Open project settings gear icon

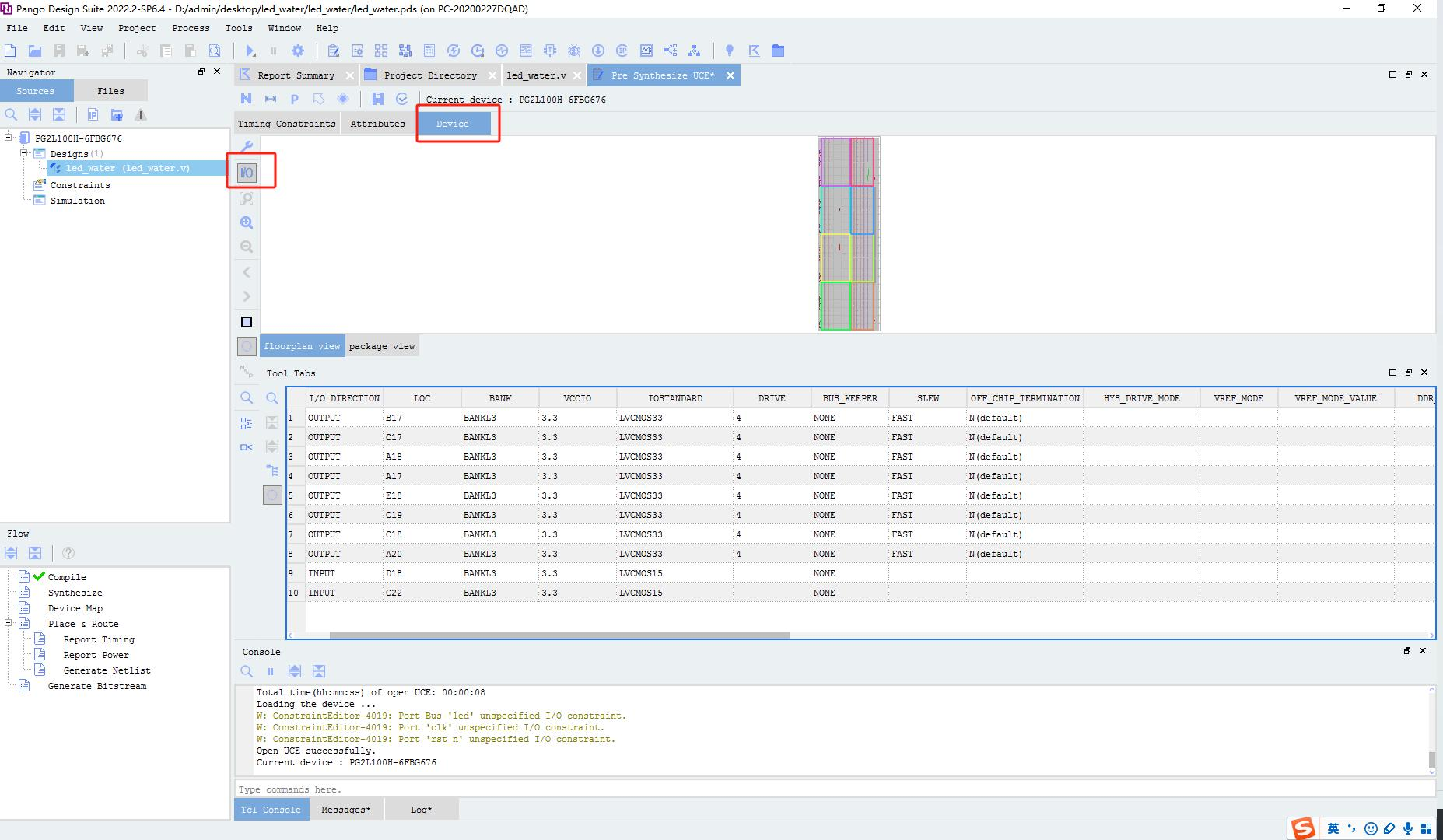(298, 51)
